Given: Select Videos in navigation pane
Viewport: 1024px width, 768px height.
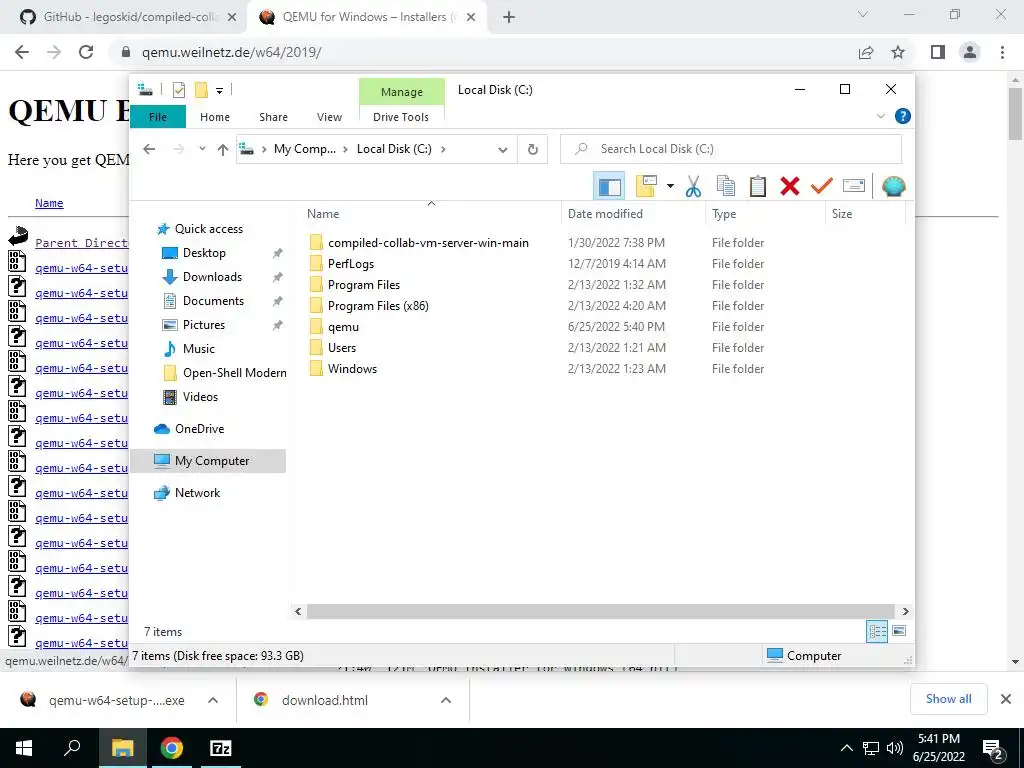Looking at the screenshot, I should [200, 397].
